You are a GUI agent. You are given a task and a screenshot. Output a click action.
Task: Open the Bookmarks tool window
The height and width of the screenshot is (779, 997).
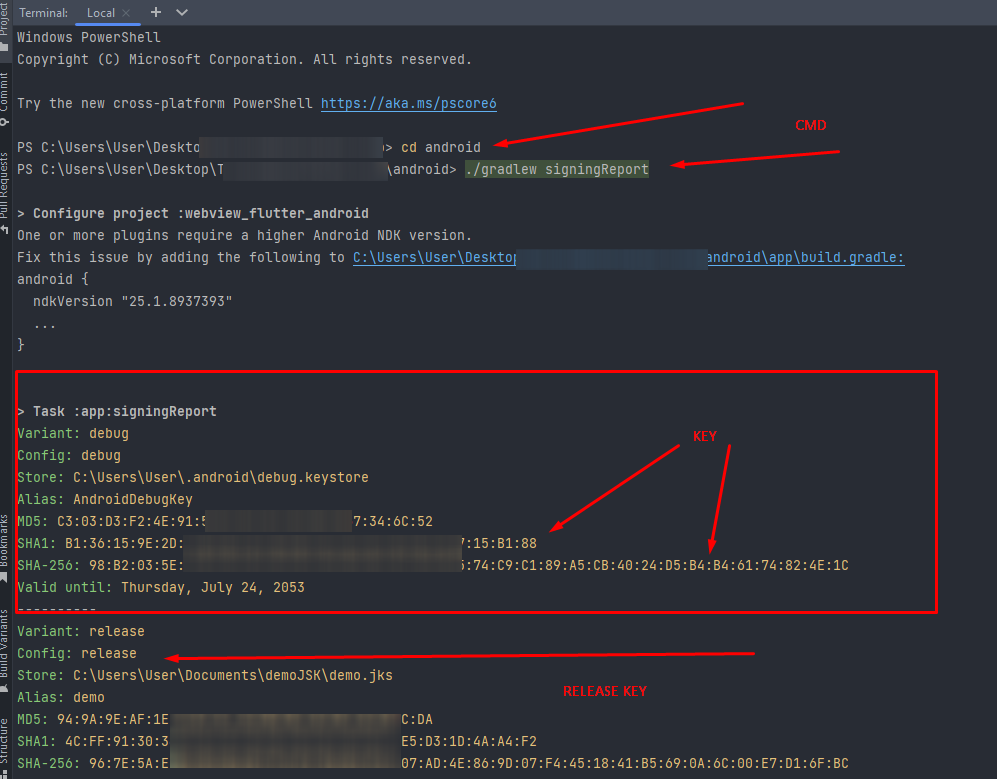(5, 540)
